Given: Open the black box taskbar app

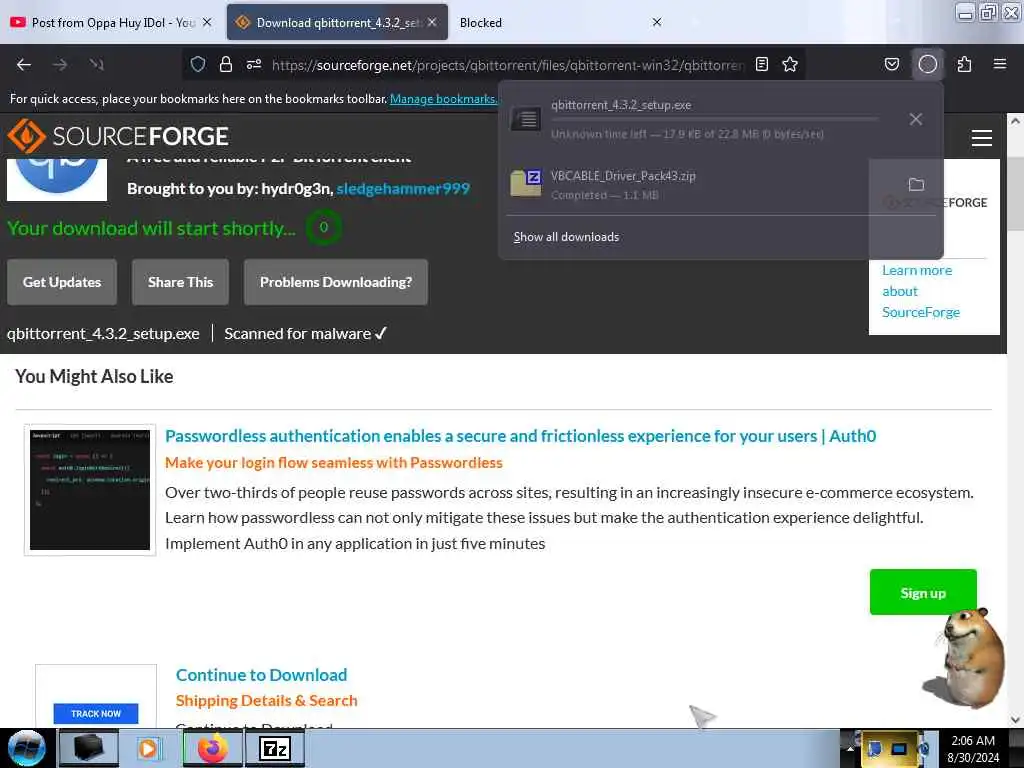Looking at the screenshot, I should click(x=89, y=748).
